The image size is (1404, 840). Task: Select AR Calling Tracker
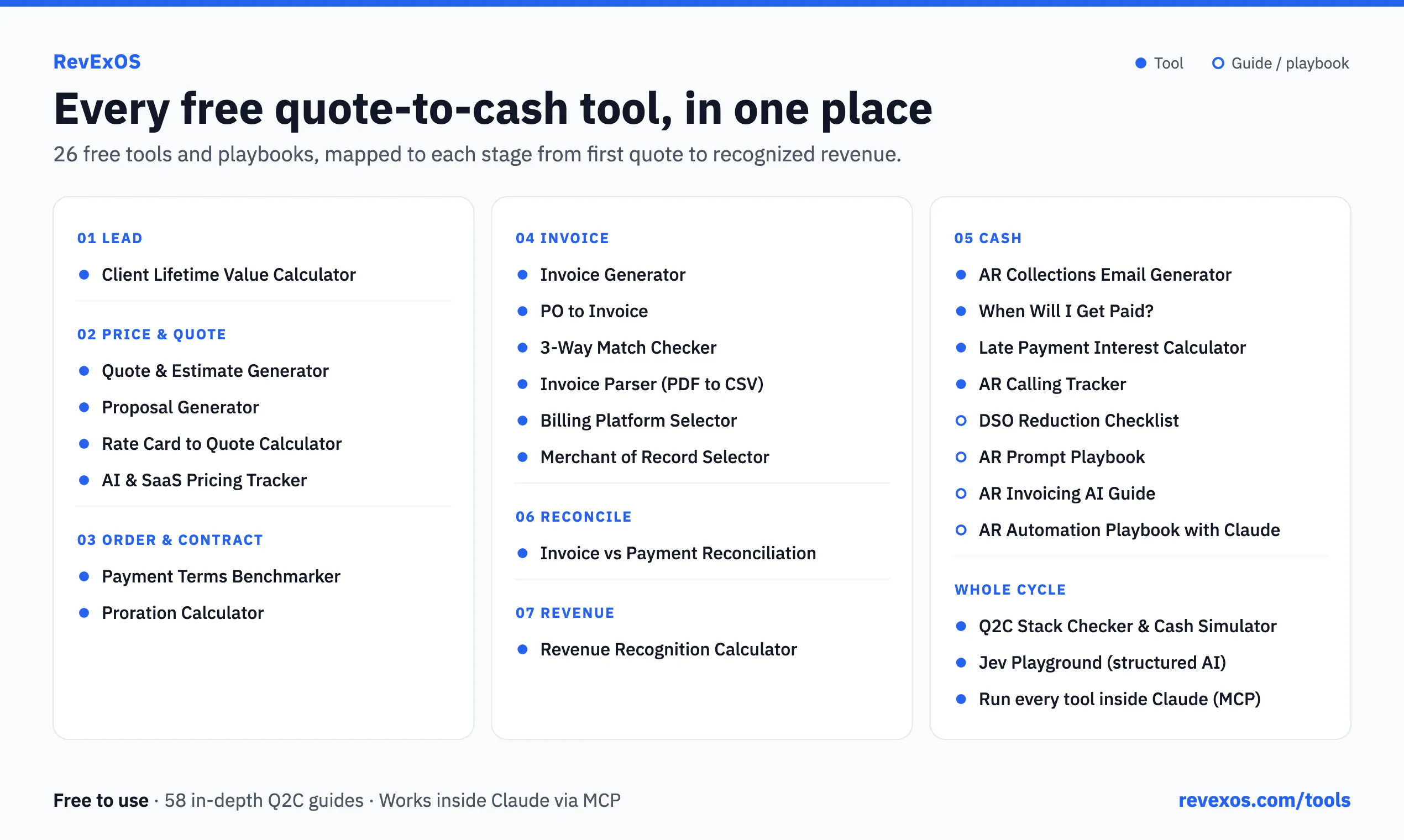click(1052, 384)
